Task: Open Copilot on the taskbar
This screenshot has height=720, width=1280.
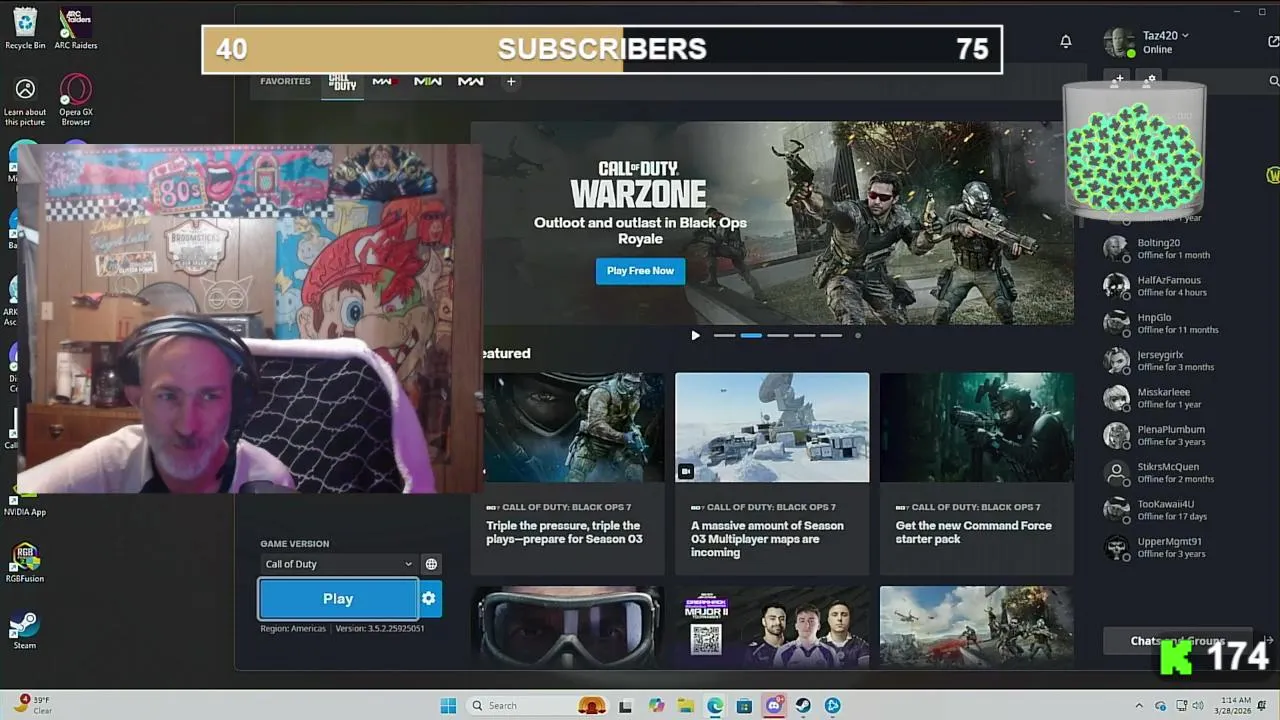Action: tap(656, 706)
